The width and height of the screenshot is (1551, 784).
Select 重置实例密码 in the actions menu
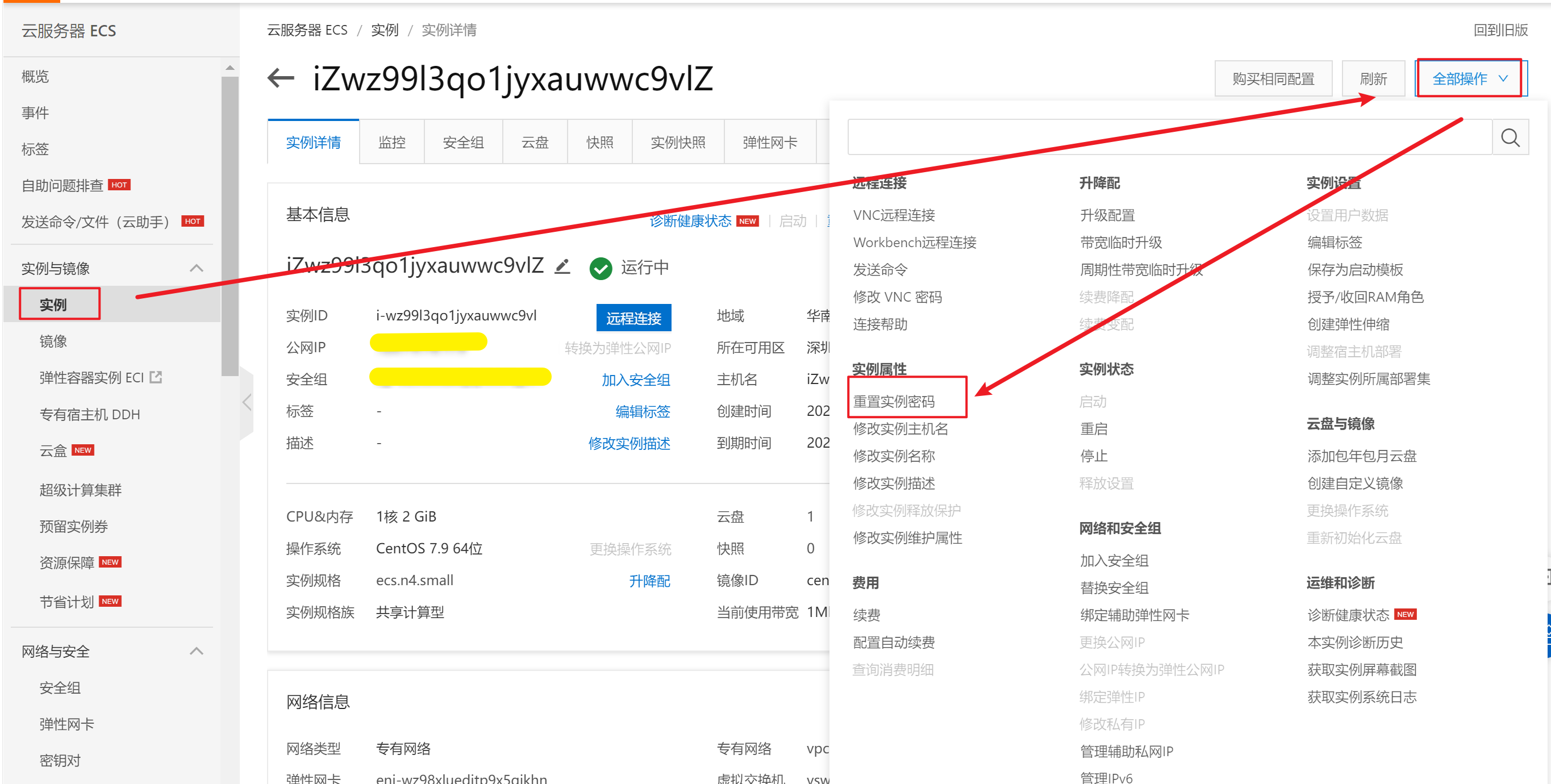(894, 402)
